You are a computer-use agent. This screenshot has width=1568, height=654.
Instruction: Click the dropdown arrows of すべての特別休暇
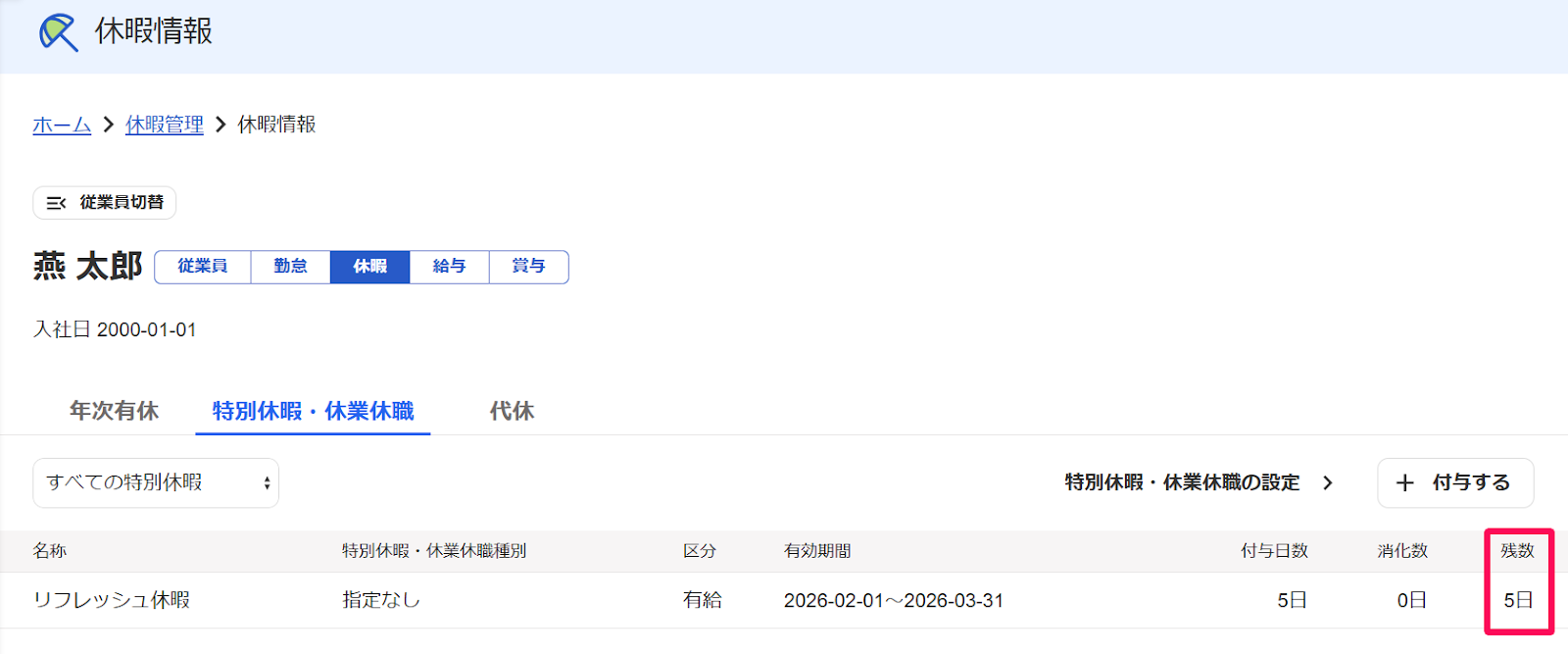click(267, 483)
